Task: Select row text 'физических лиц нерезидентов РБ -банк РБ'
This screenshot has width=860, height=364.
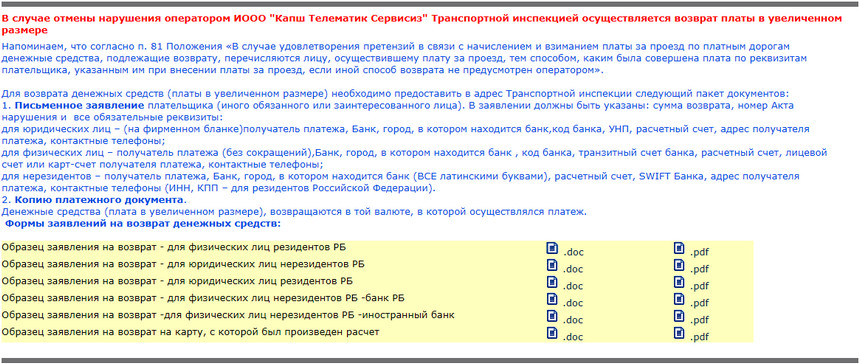Action: pyautogui.click(x=296, y=298)
